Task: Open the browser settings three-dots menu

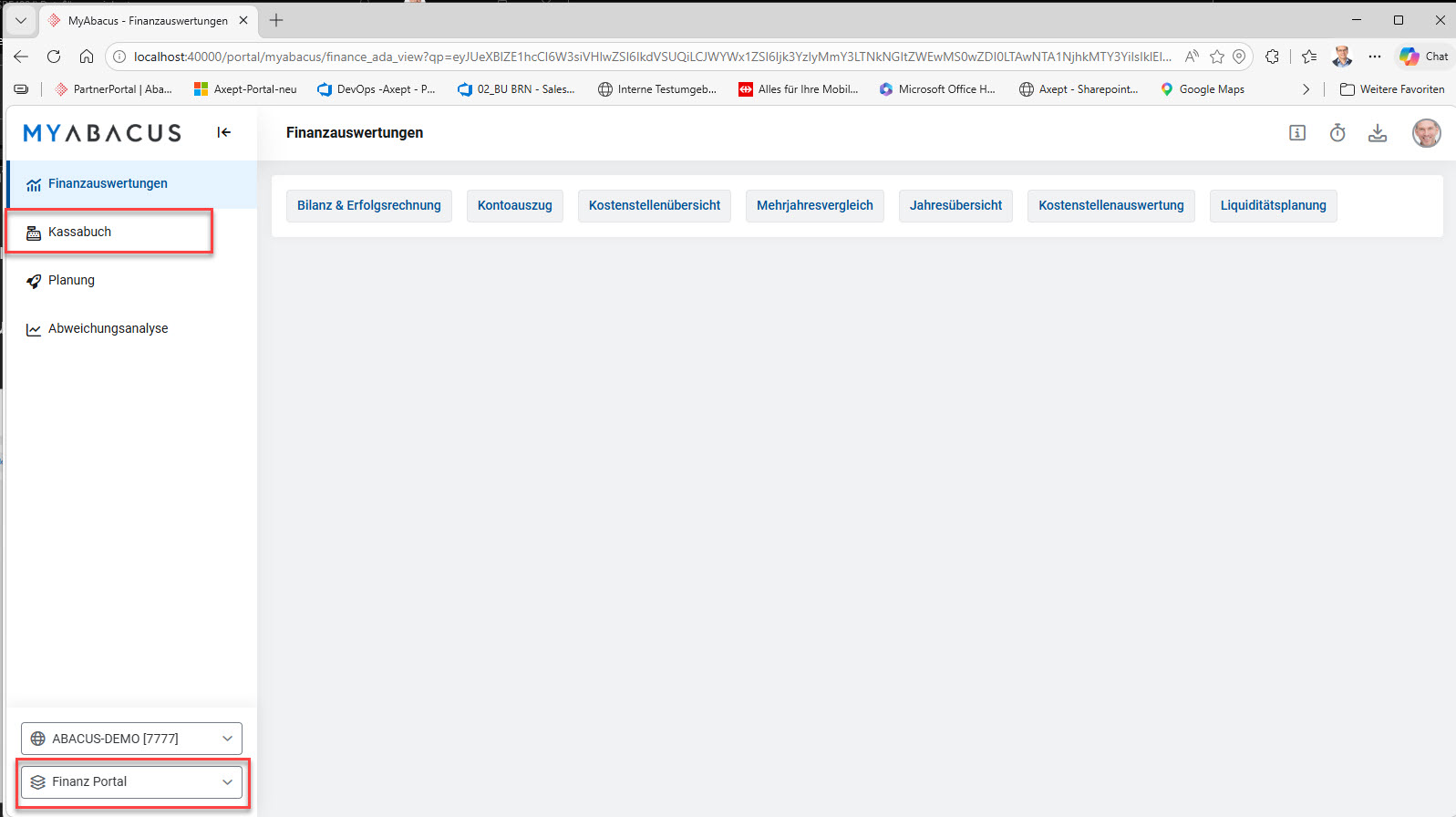Action: tap(1375, 57)
